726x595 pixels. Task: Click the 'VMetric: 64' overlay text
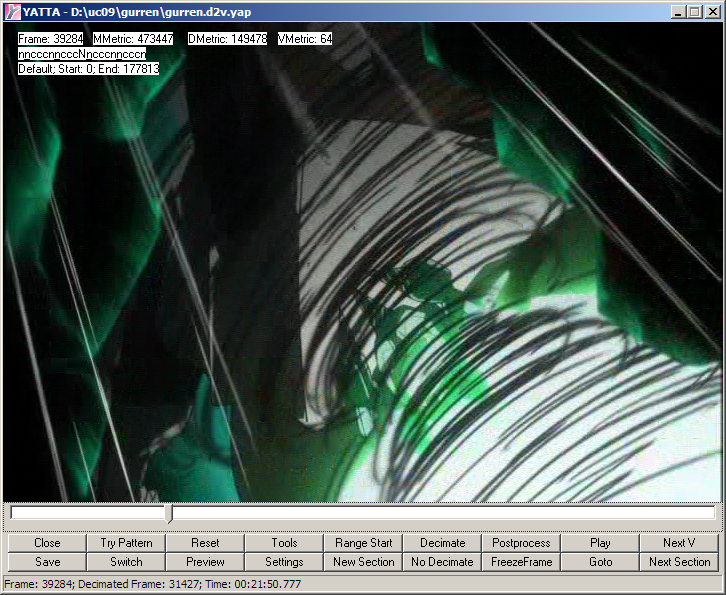tap(305, 38)
